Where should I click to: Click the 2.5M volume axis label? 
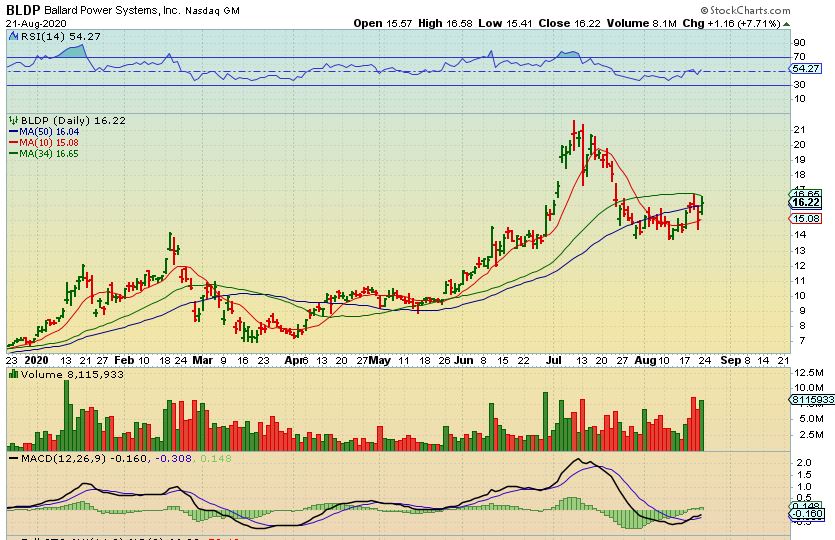812,435
